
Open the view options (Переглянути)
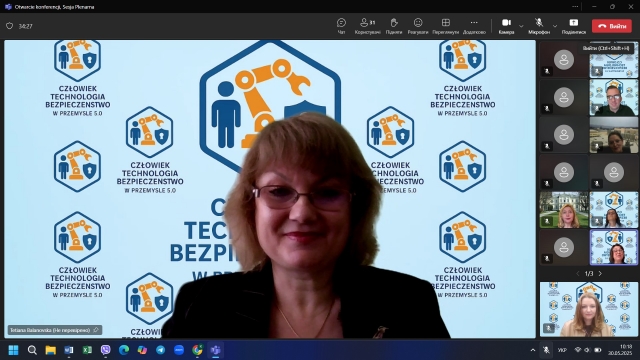[446, 26]
